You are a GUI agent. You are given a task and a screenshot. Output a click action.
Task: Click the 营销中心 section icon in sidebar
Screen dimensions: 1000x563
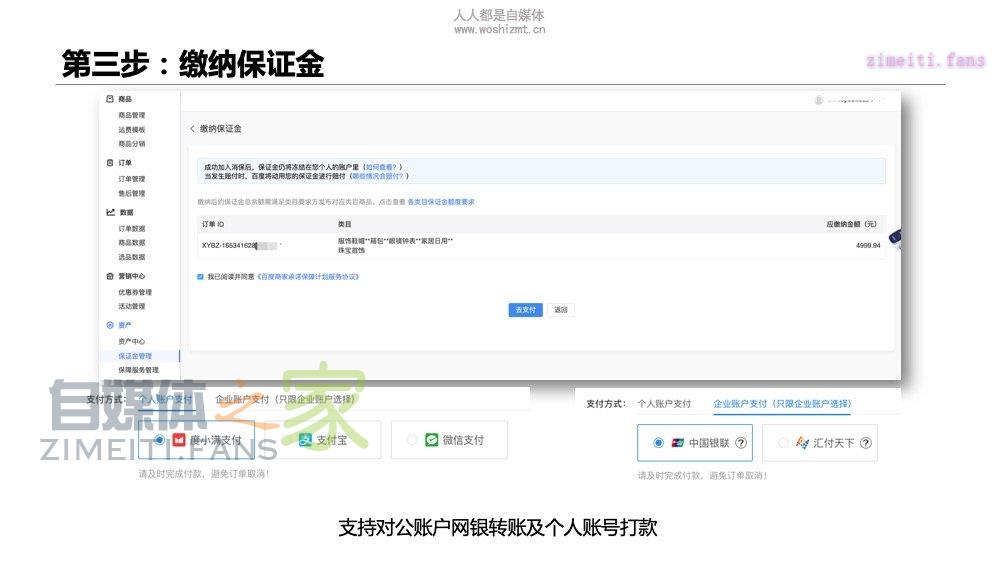click(x=110, y=276)
